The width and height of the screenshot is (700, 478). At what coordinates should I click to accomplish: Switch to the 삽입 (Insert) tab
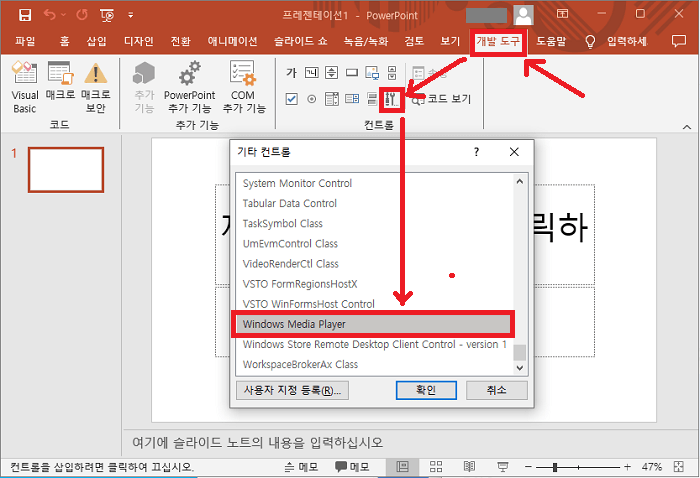click(96, 42)
